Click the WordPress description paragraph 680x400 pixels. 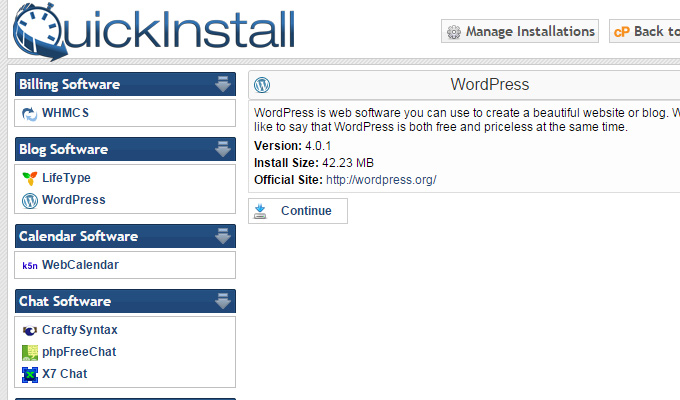[x=467, y=120]
